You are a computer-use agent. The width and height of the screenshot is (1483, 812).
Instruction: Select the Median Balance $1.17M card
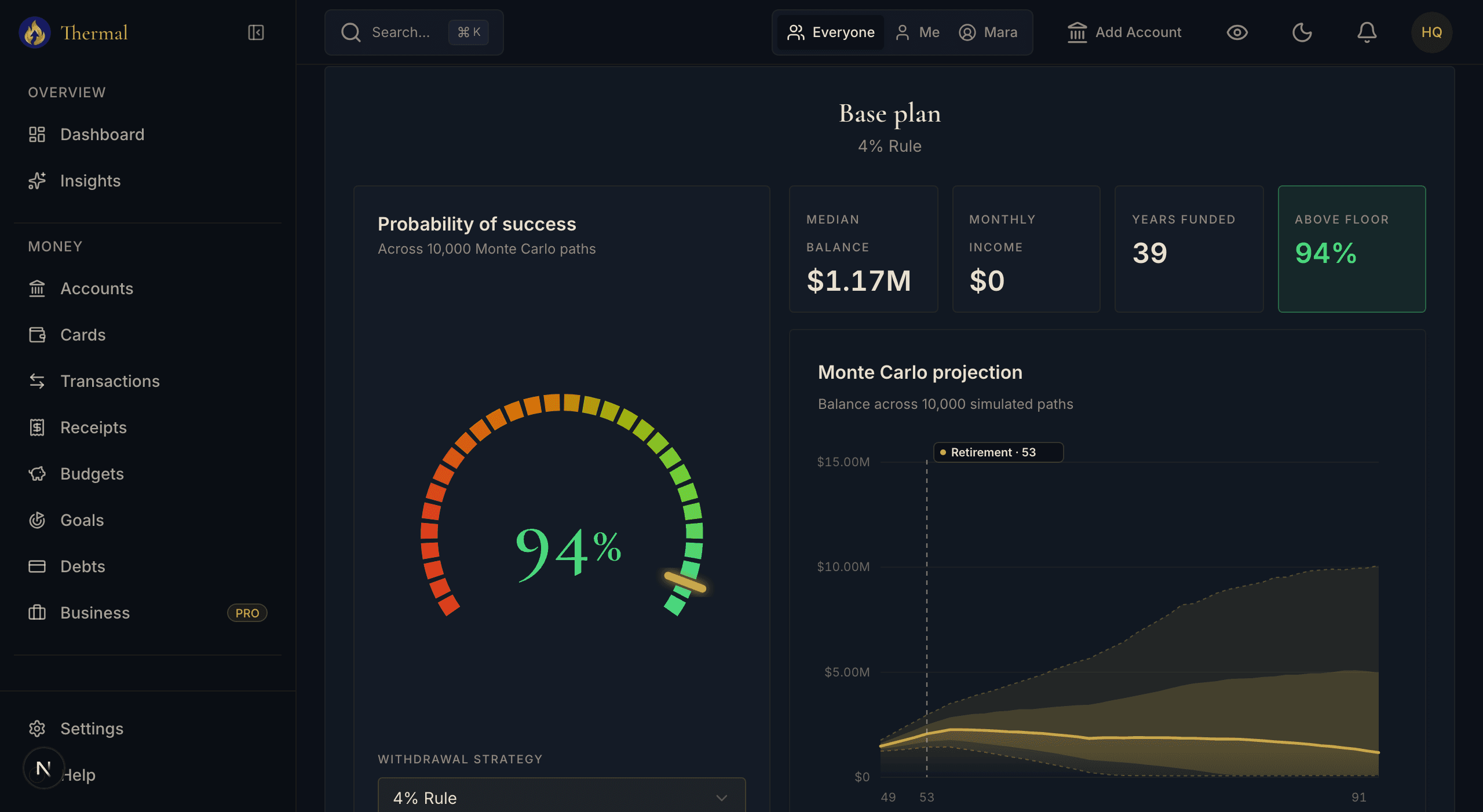pyautogui.click(x=863, y=249)
